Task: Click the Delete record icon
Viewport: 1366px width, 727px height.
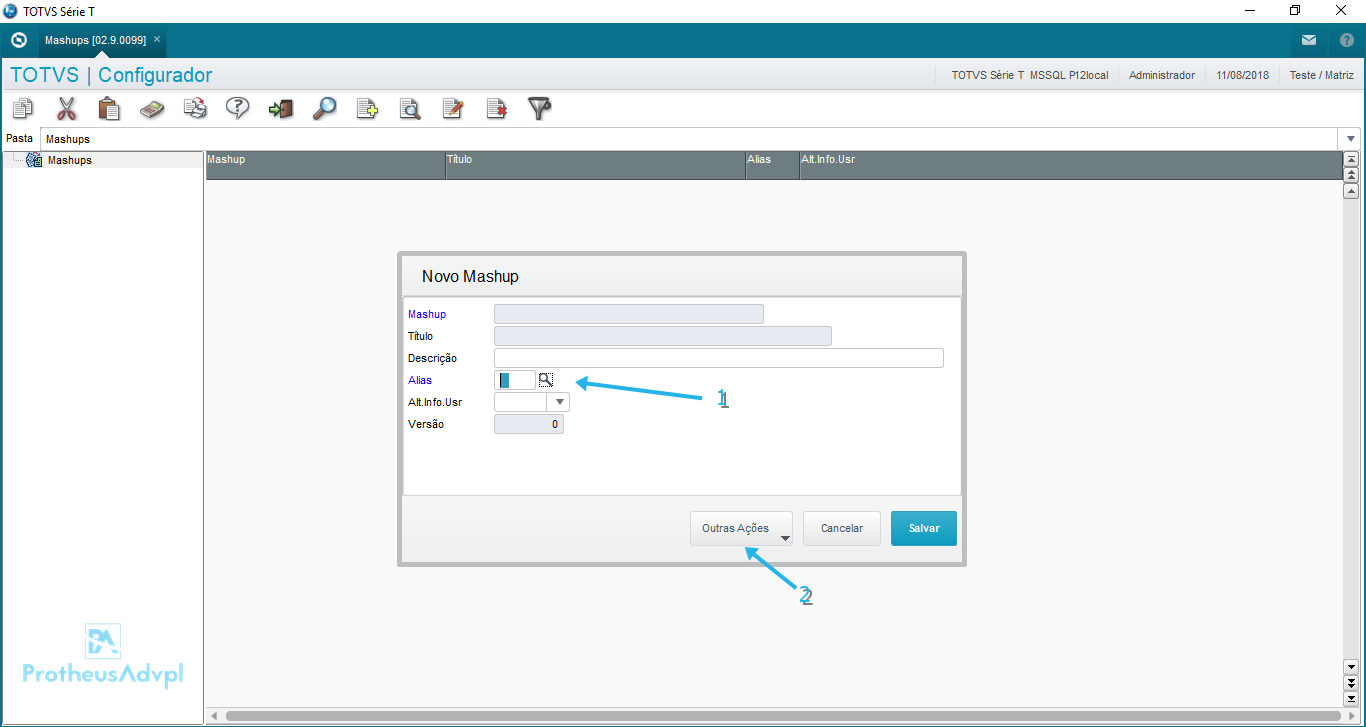Action: pyautogui.click(x=496, y=108)
